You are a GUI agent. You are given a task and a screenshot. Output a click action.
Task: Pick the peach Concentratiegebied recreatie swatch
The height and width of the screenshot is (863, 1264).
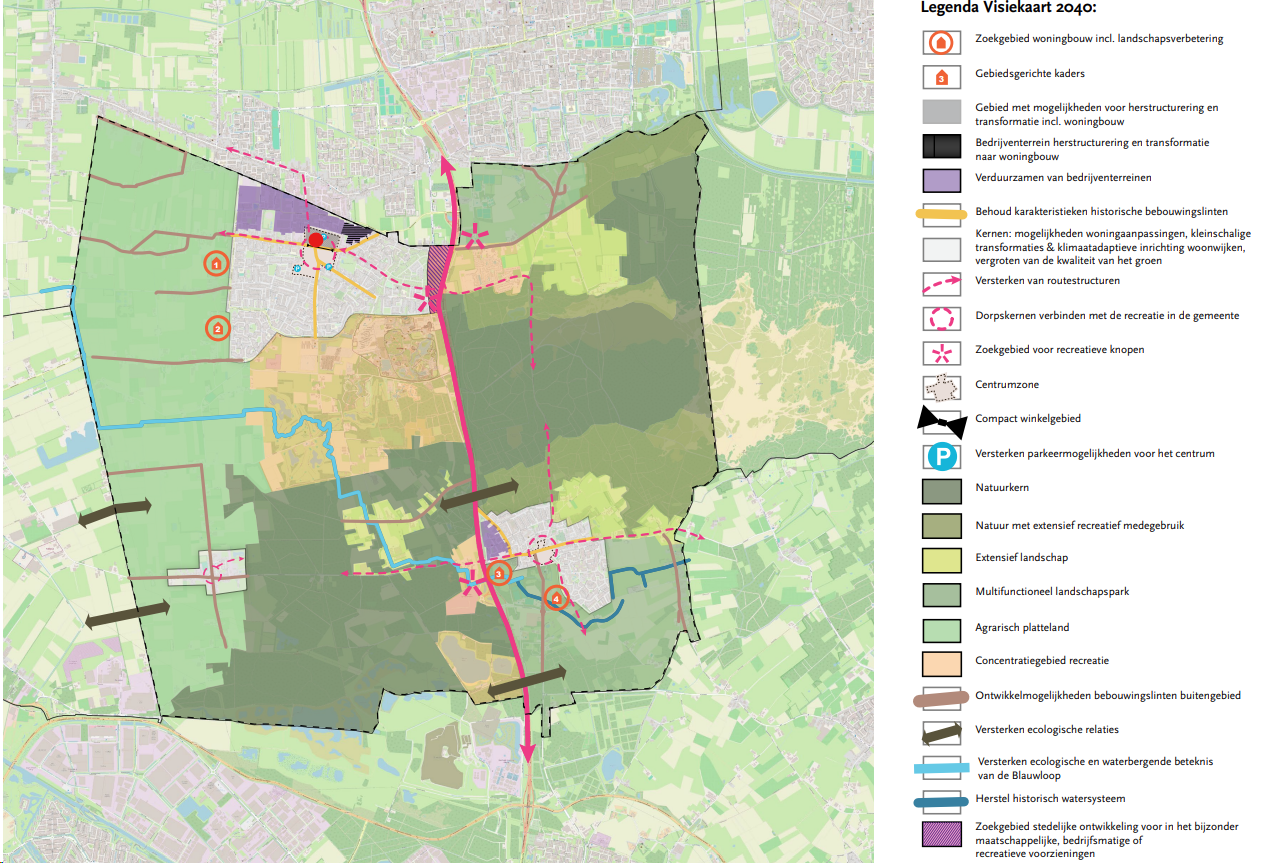942,662
